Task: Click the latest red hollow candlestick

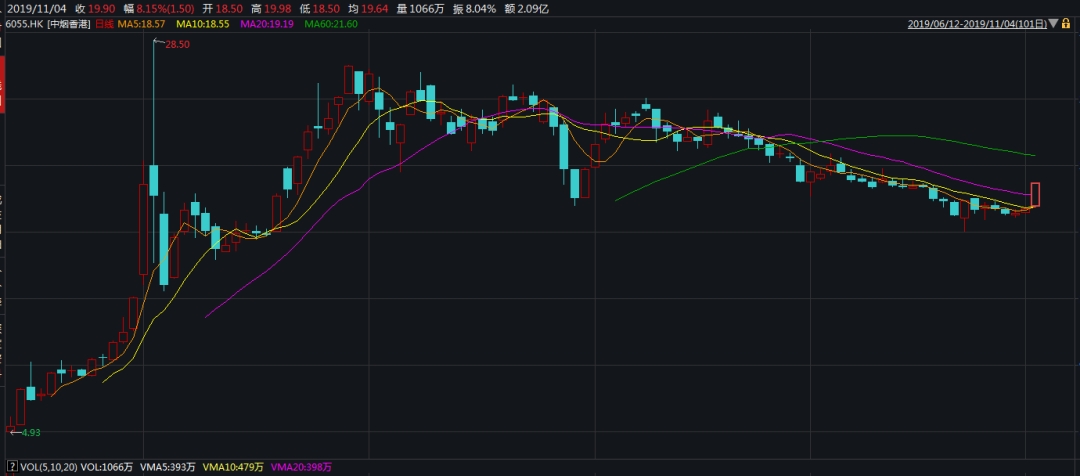Action: click(x=1035, y=194)
